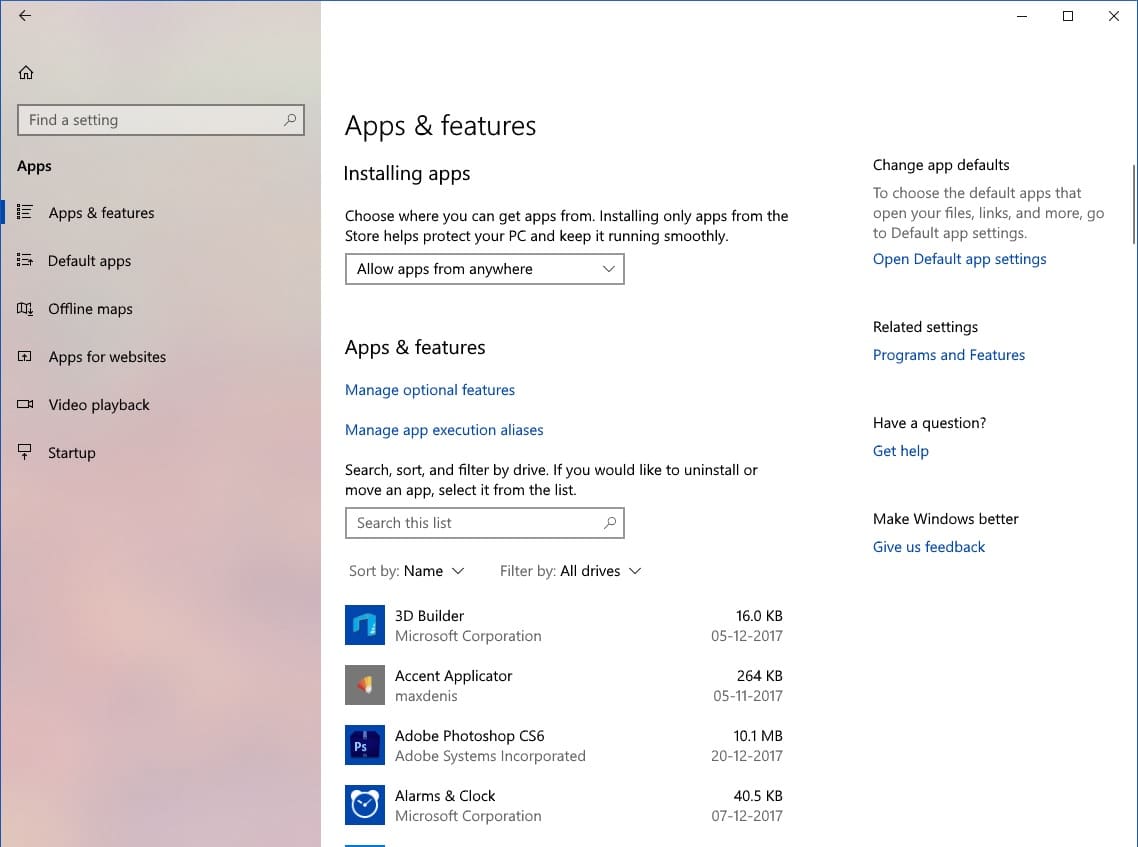
Task: Open the Offline maps section
Action: pos(90,309)
